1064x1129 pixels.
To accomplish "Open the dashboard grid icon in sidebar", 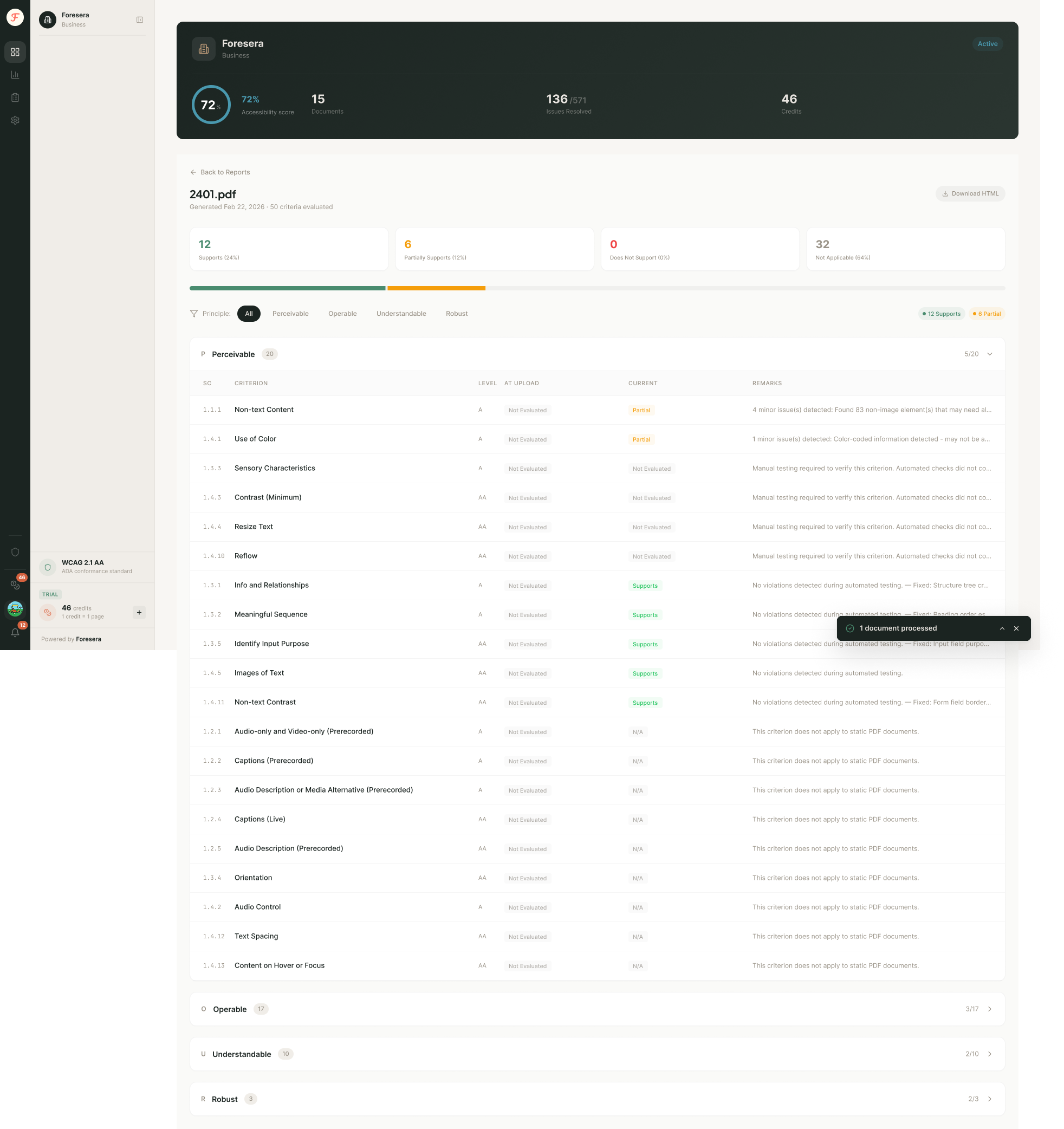I will [15, 51].
